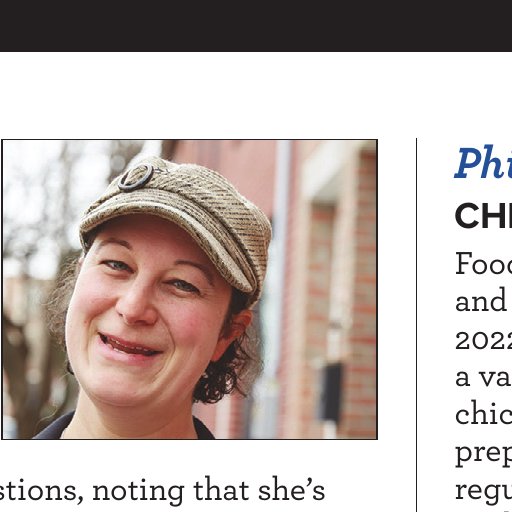This screenshot has height=512, width=512.
Task: Select the blue italic "Phi" heading
Action: pos(483,162)
